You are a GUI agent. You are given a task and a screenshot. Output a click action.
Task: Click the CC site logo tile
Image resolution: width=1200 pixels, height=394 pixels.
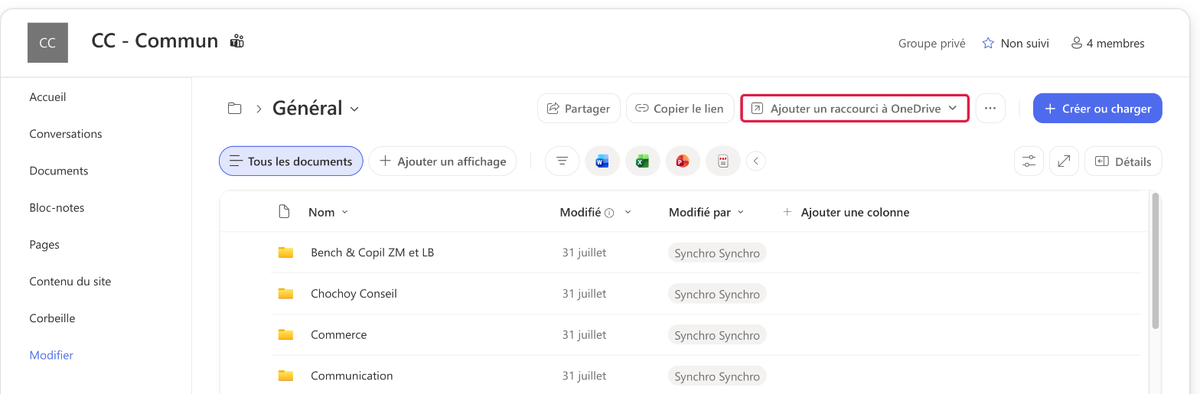[47, 42]
